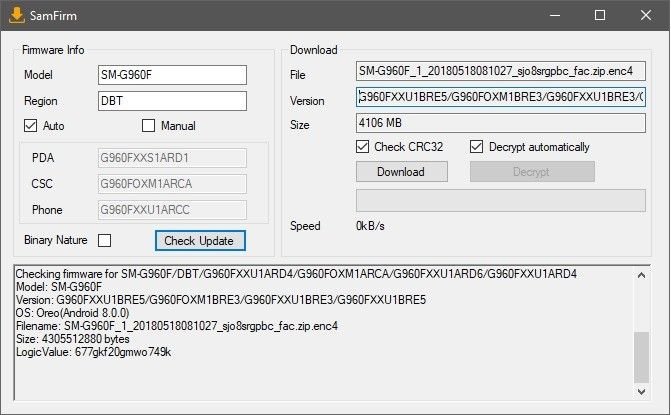Click the SamFirm app icon in title bar
Viewport: 671px width, 415px height.
tap(17, 15)
